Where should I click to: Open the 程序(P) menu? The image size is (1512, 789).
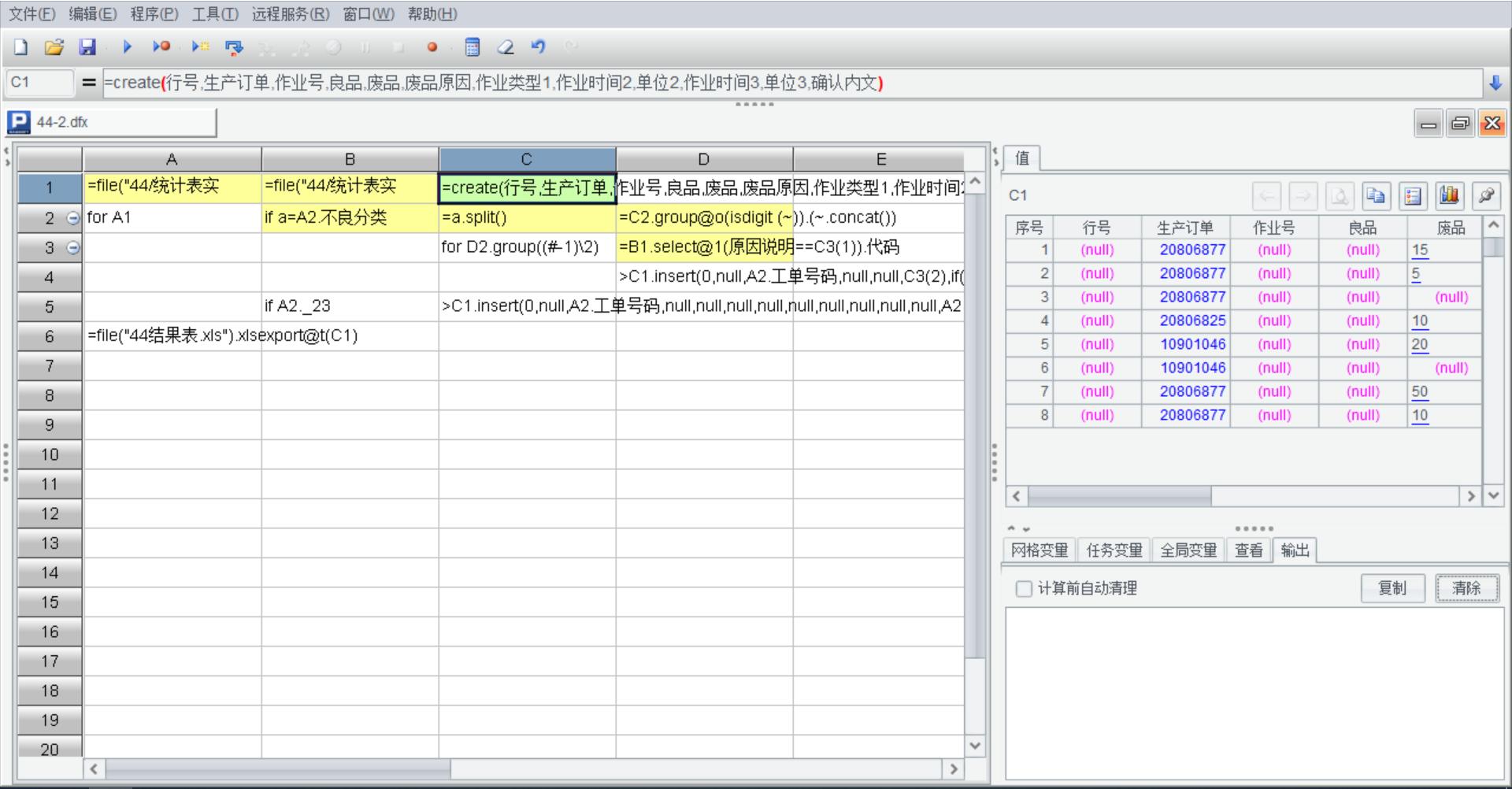click(154, 14)
